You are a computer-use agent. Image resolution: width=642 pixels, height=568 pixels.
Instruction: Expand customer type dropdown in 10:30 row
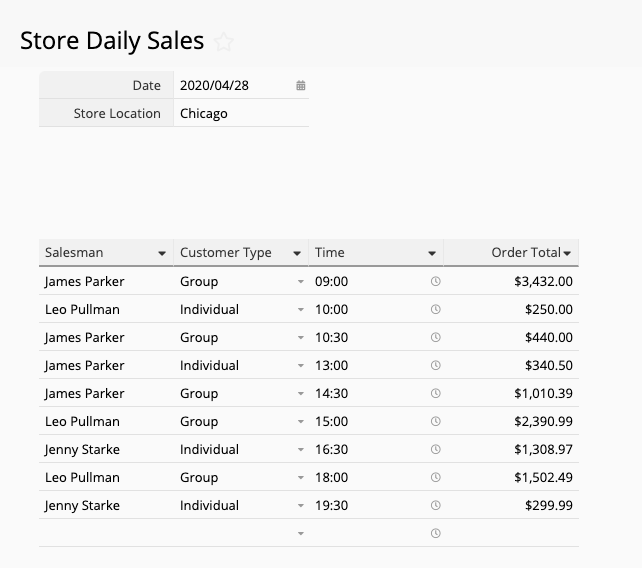click(301, 338)
